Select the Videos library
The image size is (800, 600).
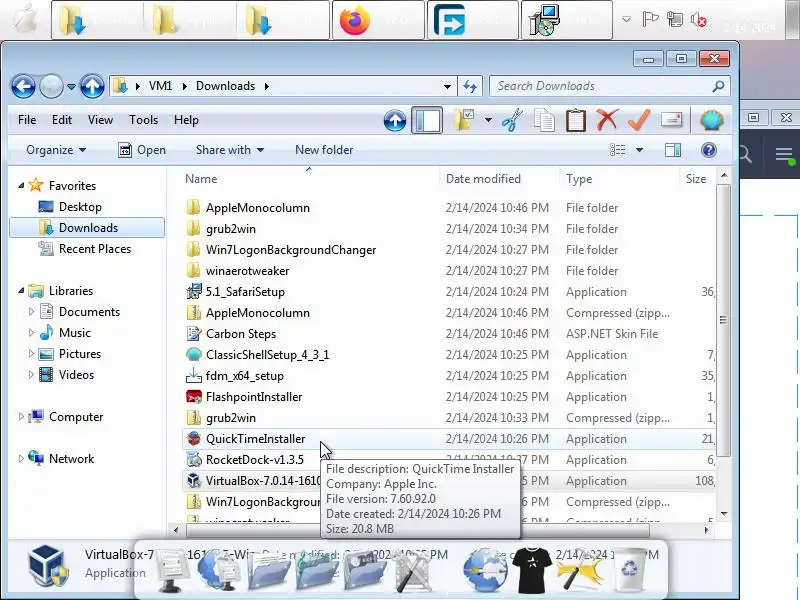coord(77,374)
